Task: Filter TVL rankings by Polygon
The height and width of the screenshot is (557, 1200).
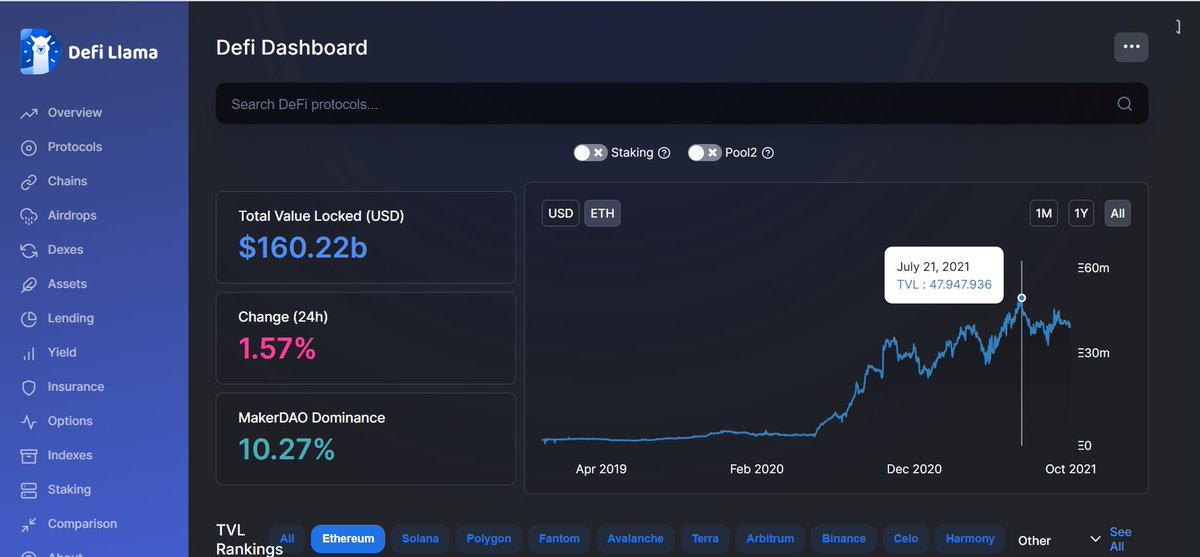Action: coord(488,539)
